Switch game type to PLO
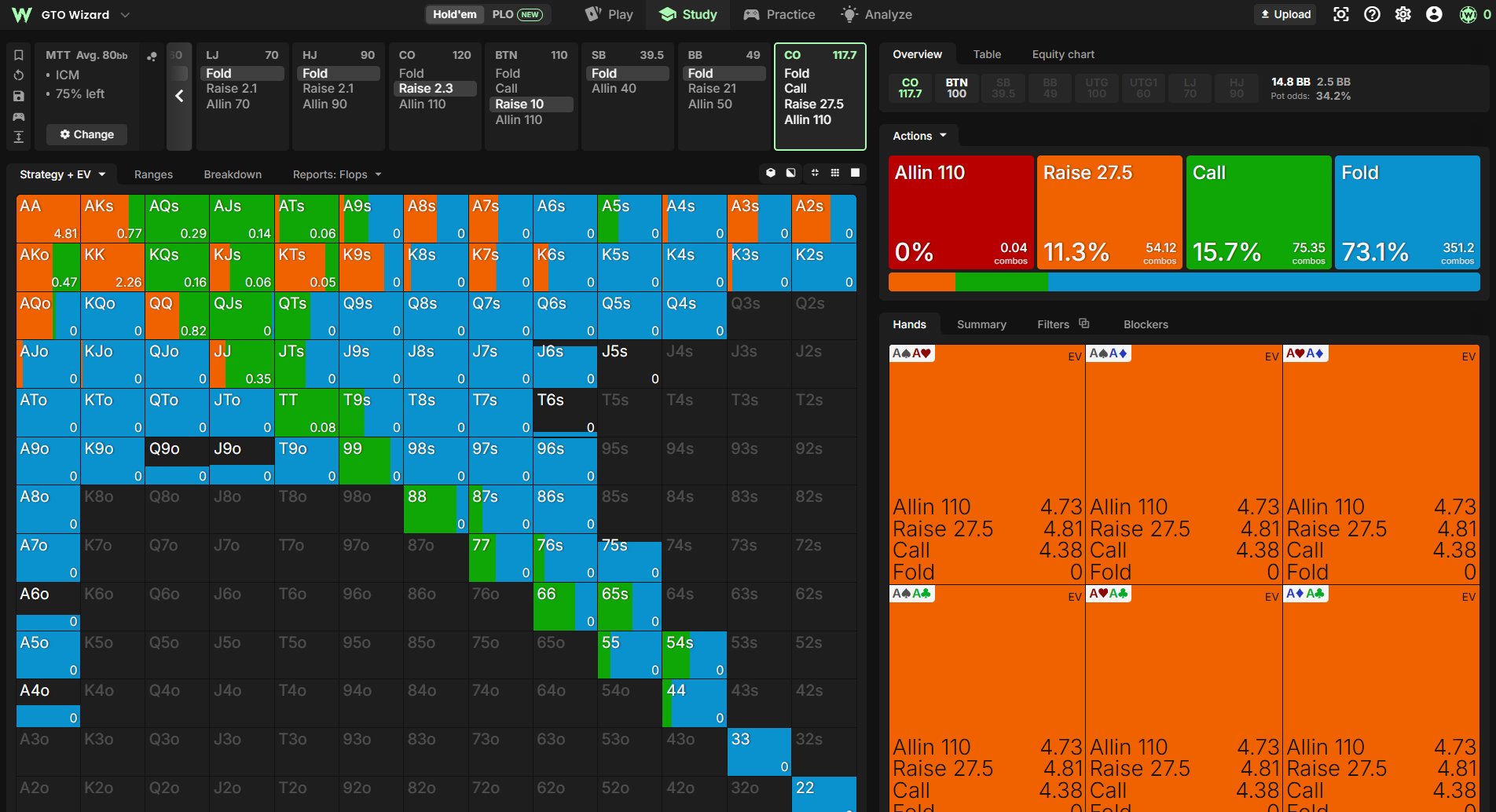Image resolution: width=1496 pixels, height=812 pixels. [517, 14]
